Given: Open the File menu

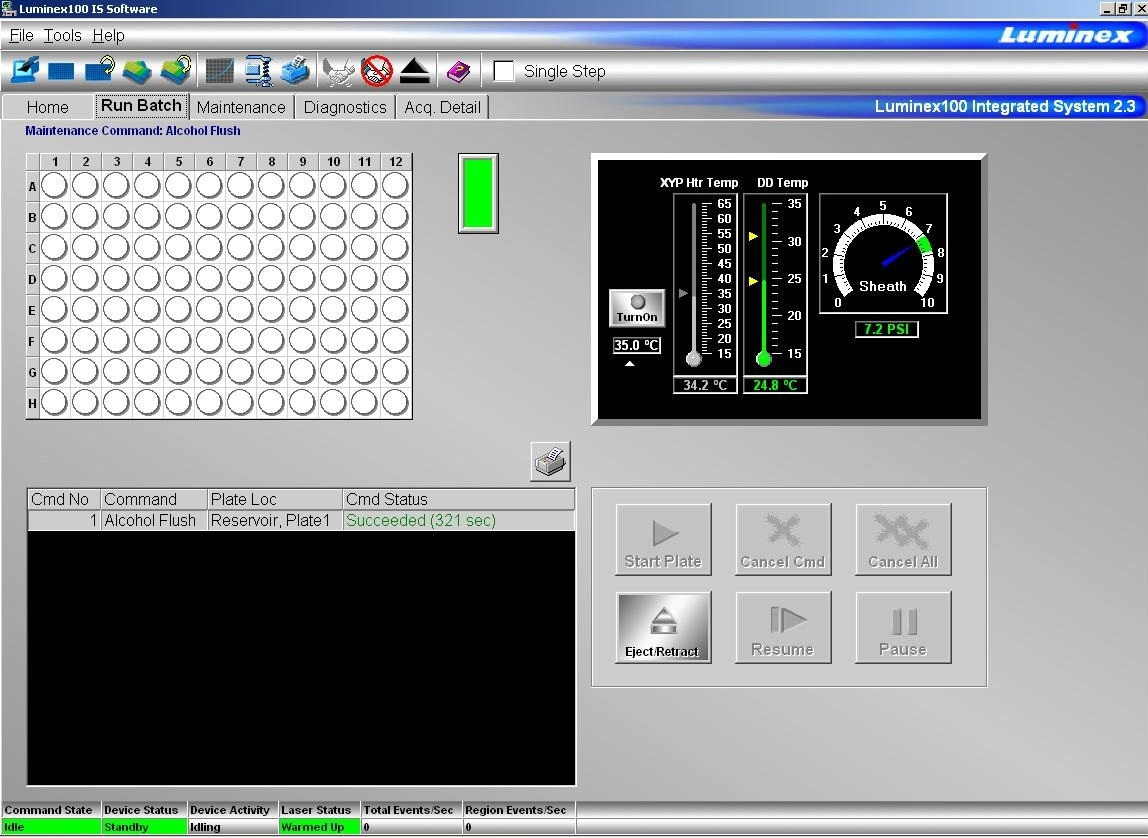Looking at the screenshot, I should point(21,35).
